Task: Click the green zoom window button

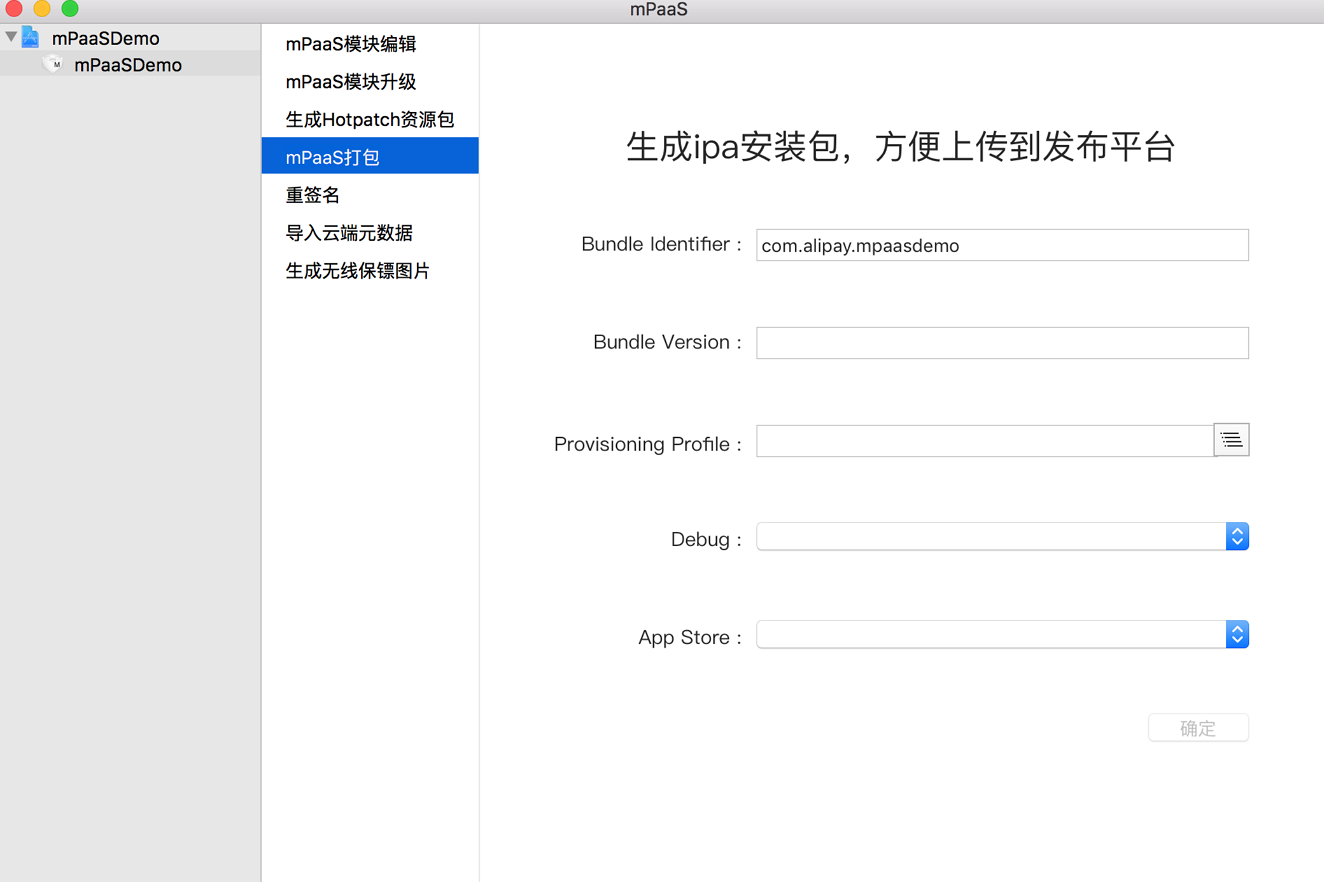Action: (x=70, y=9)
